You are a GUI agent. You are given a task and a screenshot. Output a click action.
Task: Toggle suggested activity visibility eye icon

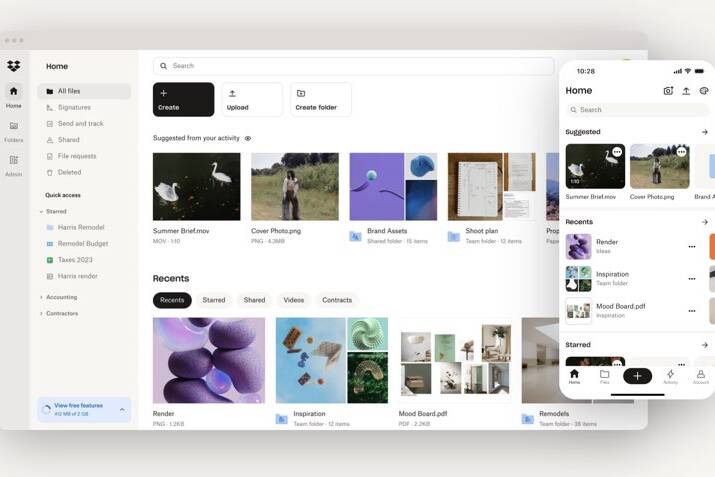click(x=248, y=138)
